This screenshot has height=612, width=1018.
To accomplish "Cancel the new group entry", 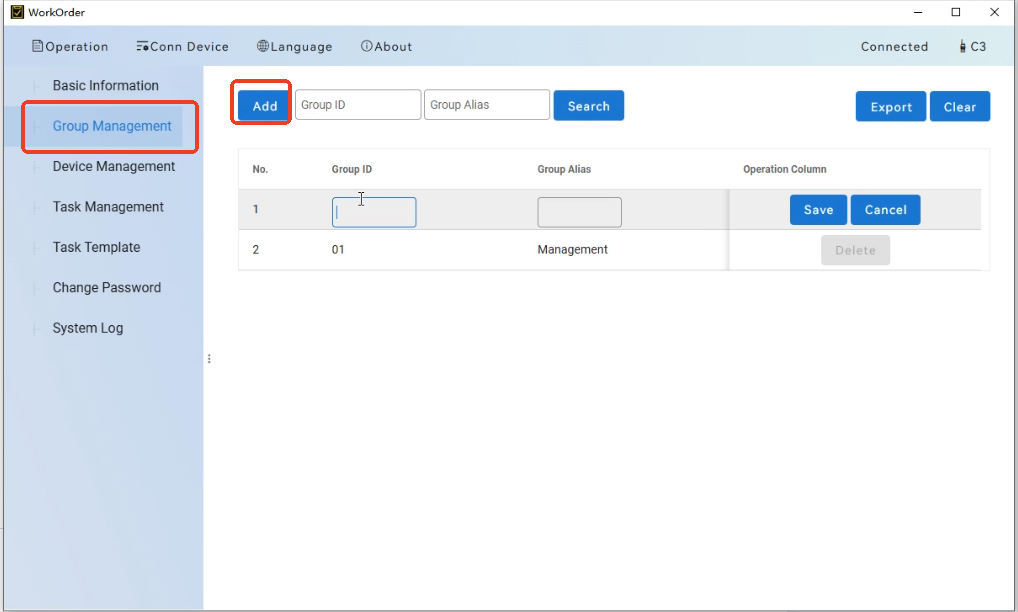I will click(885, 210).
